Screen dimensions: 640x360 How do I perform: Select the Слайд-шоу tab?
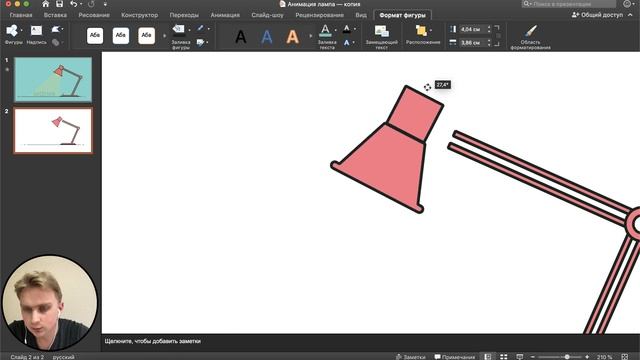[267, 15]
